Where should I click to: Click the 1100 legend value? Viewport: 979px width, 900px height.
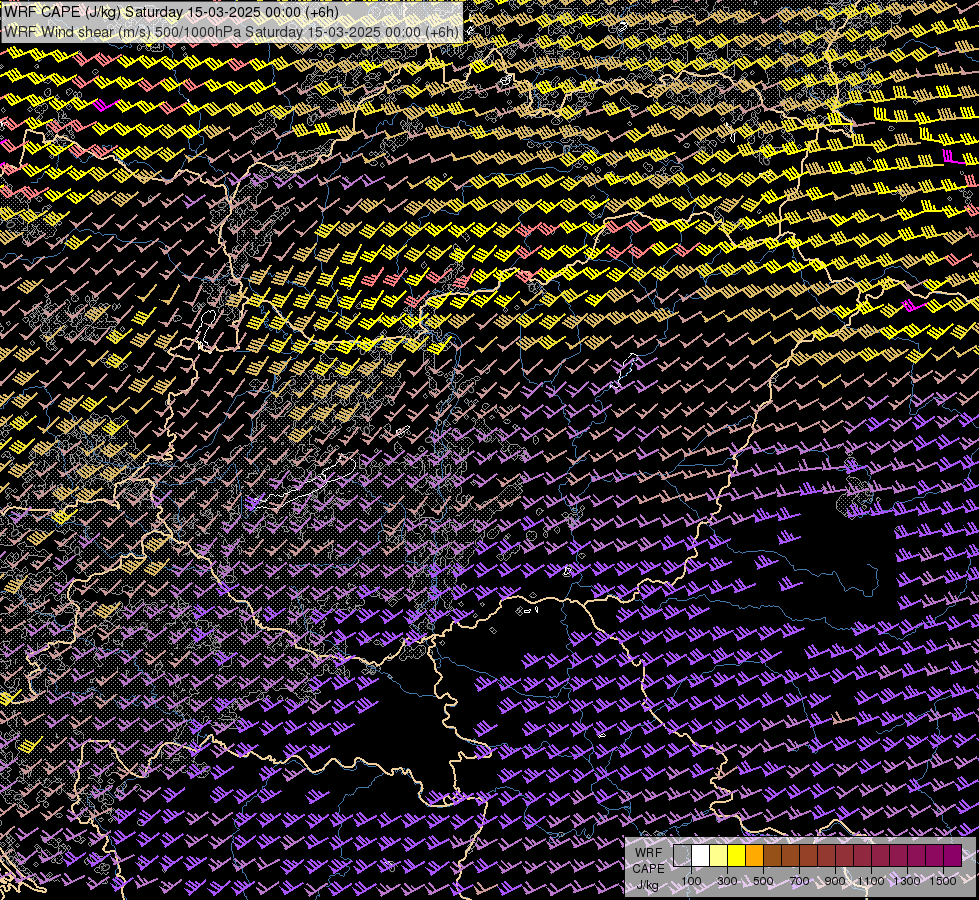[871, 881]
